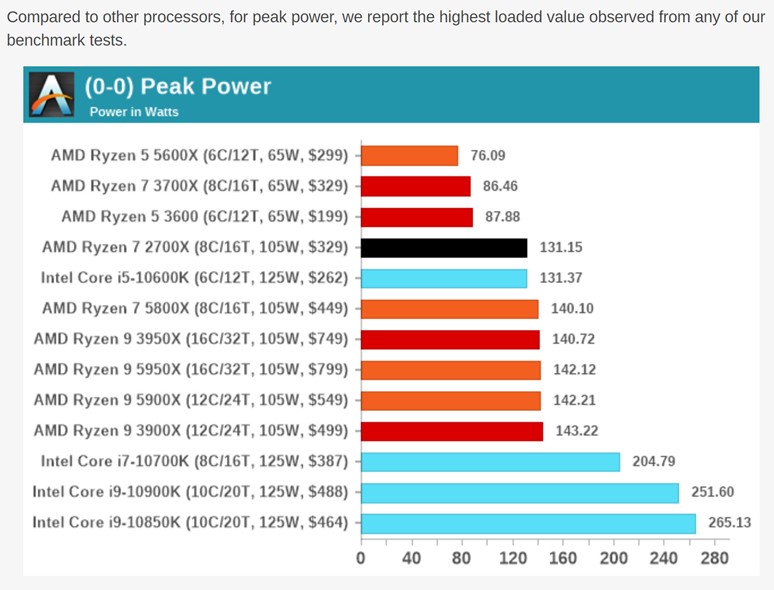Select the 143.22 value next to Ryzen 9 3900X

(x=574, y=431)
